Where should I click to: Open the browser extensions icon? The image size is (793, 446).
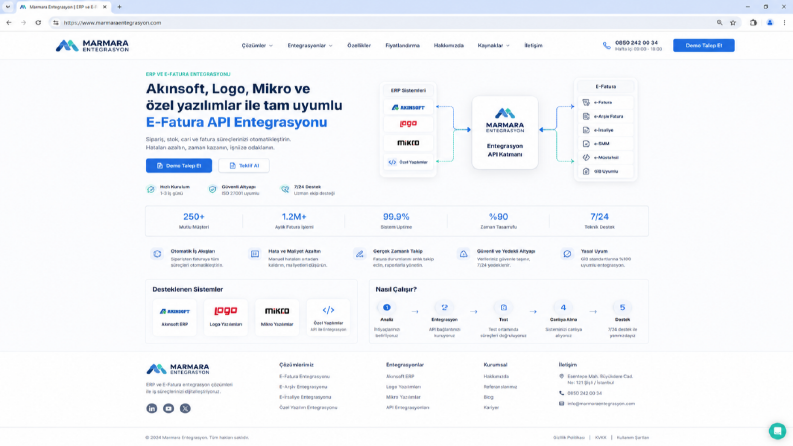click(x=753, y=23)
